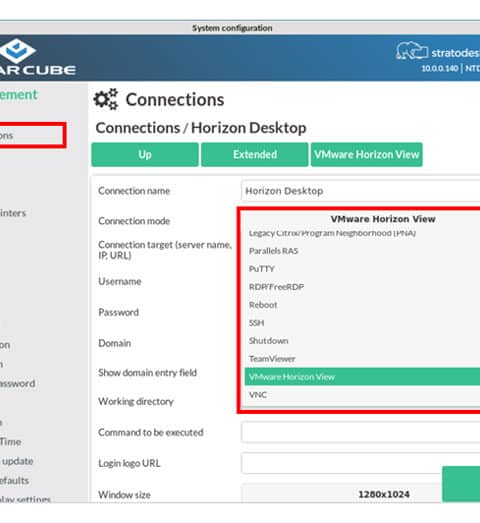Click the Username label

tap(119, 281)
